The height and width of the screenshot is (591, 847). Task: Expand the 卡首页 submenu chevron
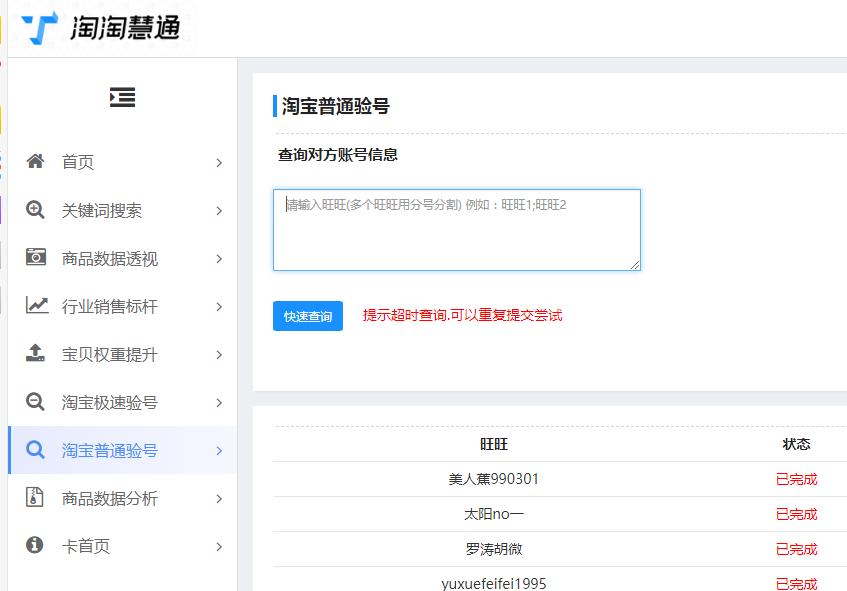219,546
